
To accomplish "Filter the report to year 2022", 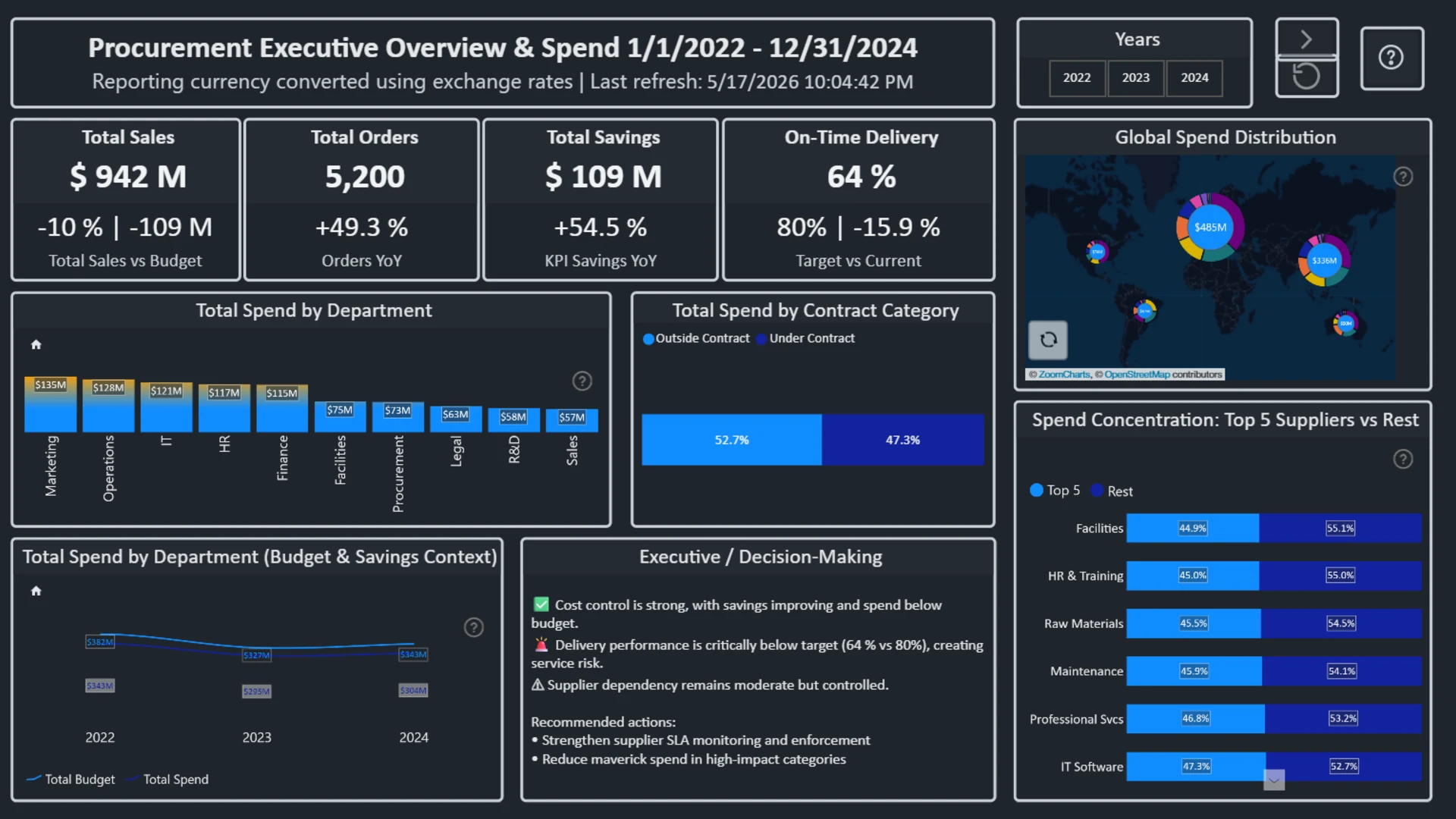I will pyautogui.click(x=1077, y=78).
